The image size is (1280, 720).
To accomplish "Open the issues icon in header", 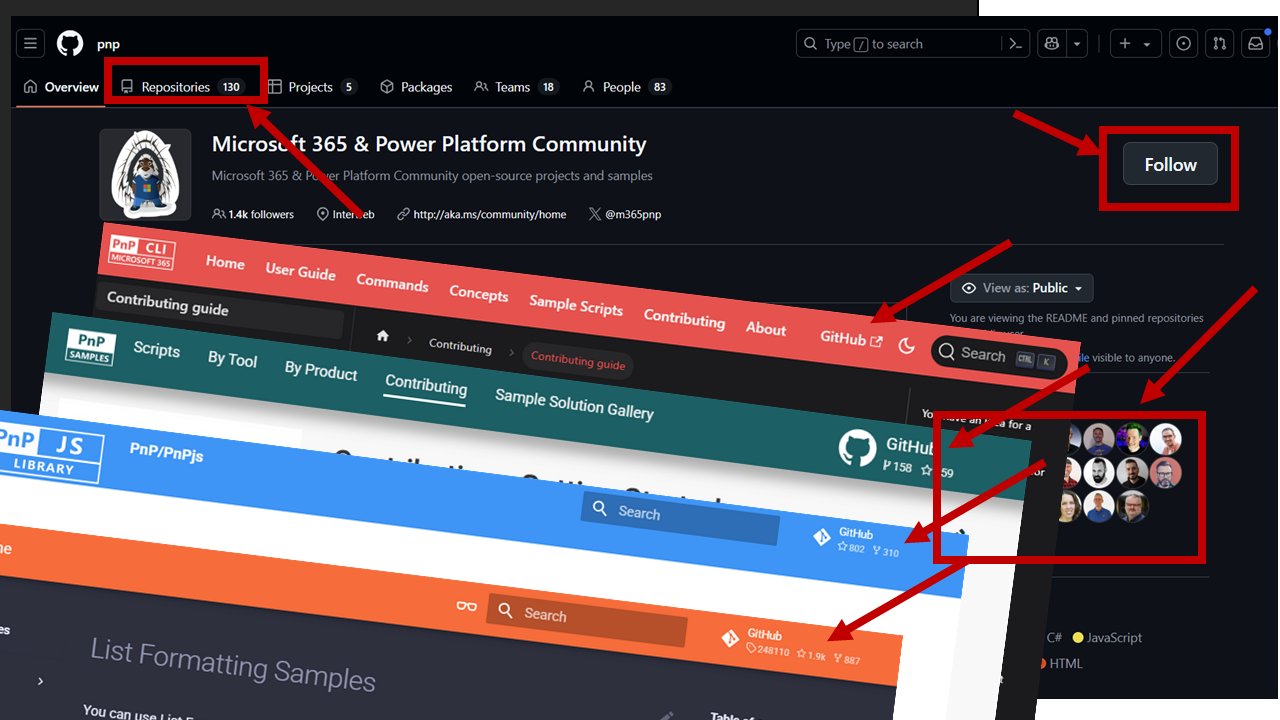I will tap(1184, 44).
